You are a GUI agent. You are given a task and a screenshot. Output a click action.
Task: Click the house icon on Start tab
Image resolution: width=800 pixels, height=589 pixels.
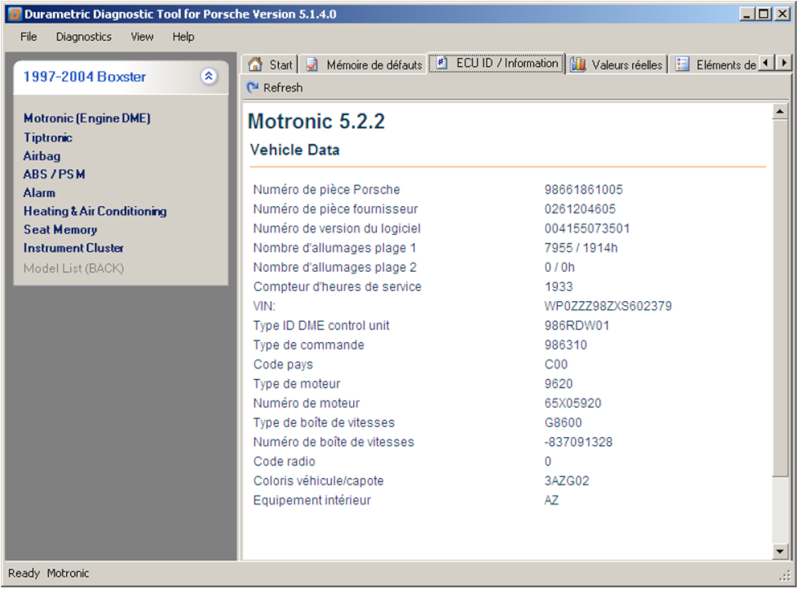[x=255, y=64]
